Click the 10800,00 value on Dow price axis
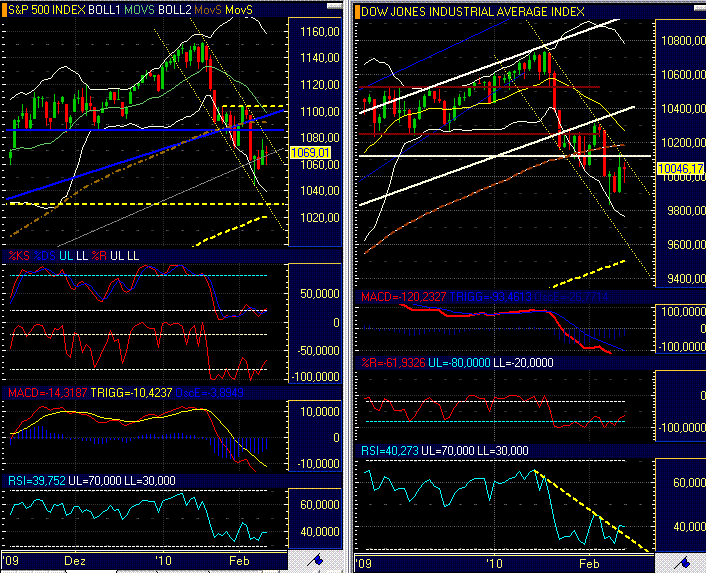Screen dimensions: 706x573 coord(683,41)
